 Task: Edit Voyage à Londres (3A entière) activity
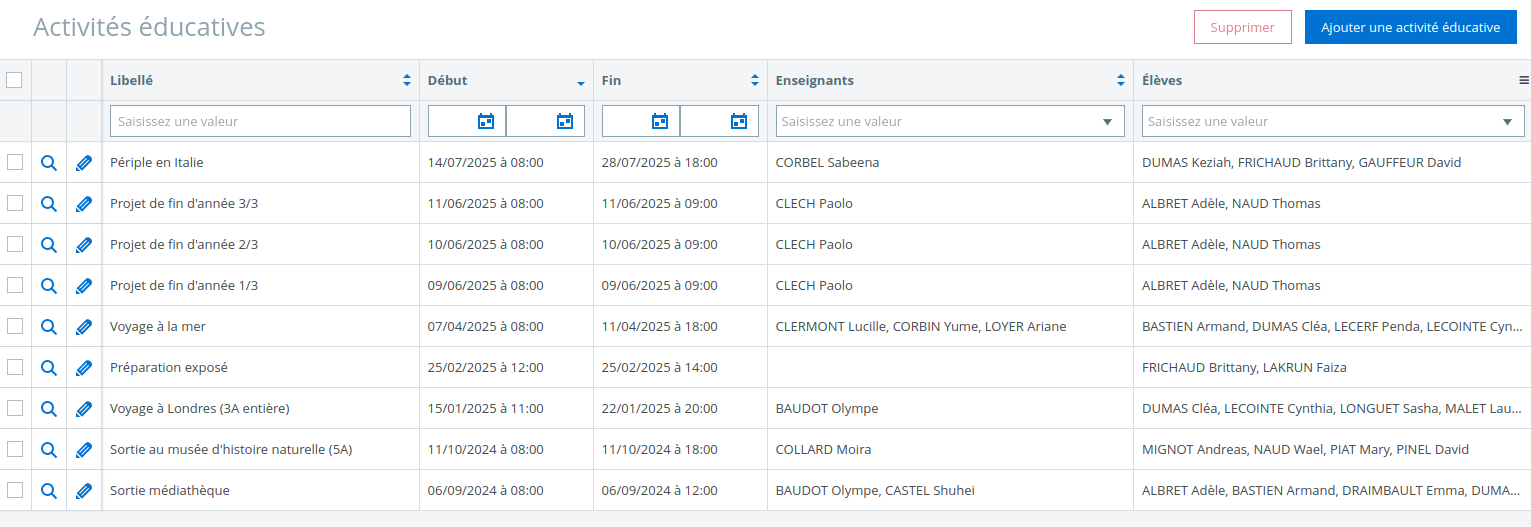pyautogui.click(x=84, y=408)
